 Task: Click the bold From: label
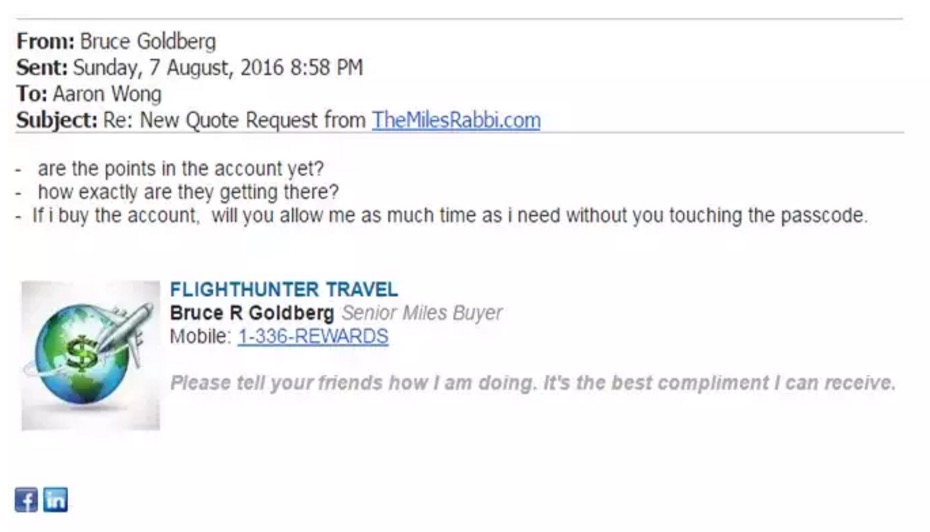(x=46, y=42)
